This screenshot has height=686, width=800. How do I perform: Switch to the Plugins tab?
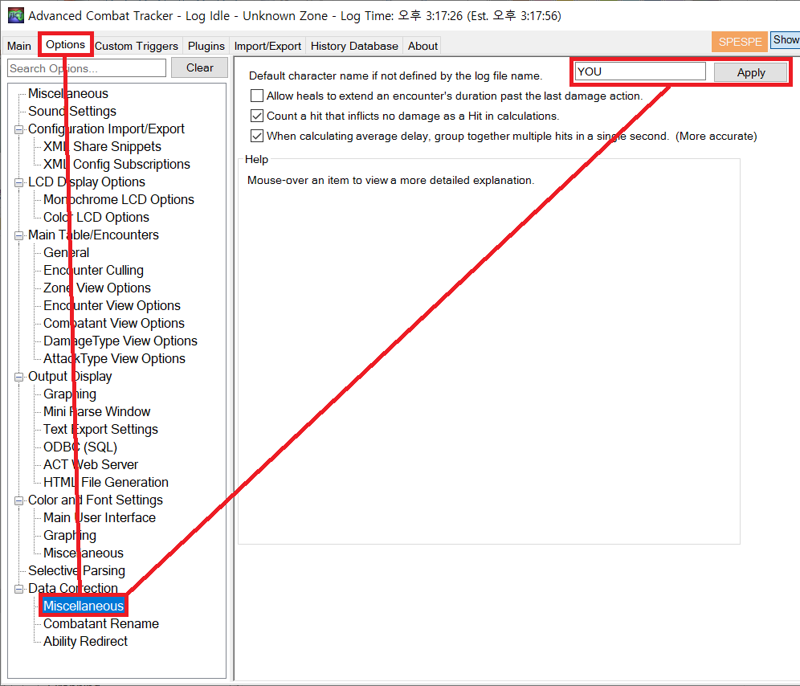pyautogui.click(x=206, y=46)
